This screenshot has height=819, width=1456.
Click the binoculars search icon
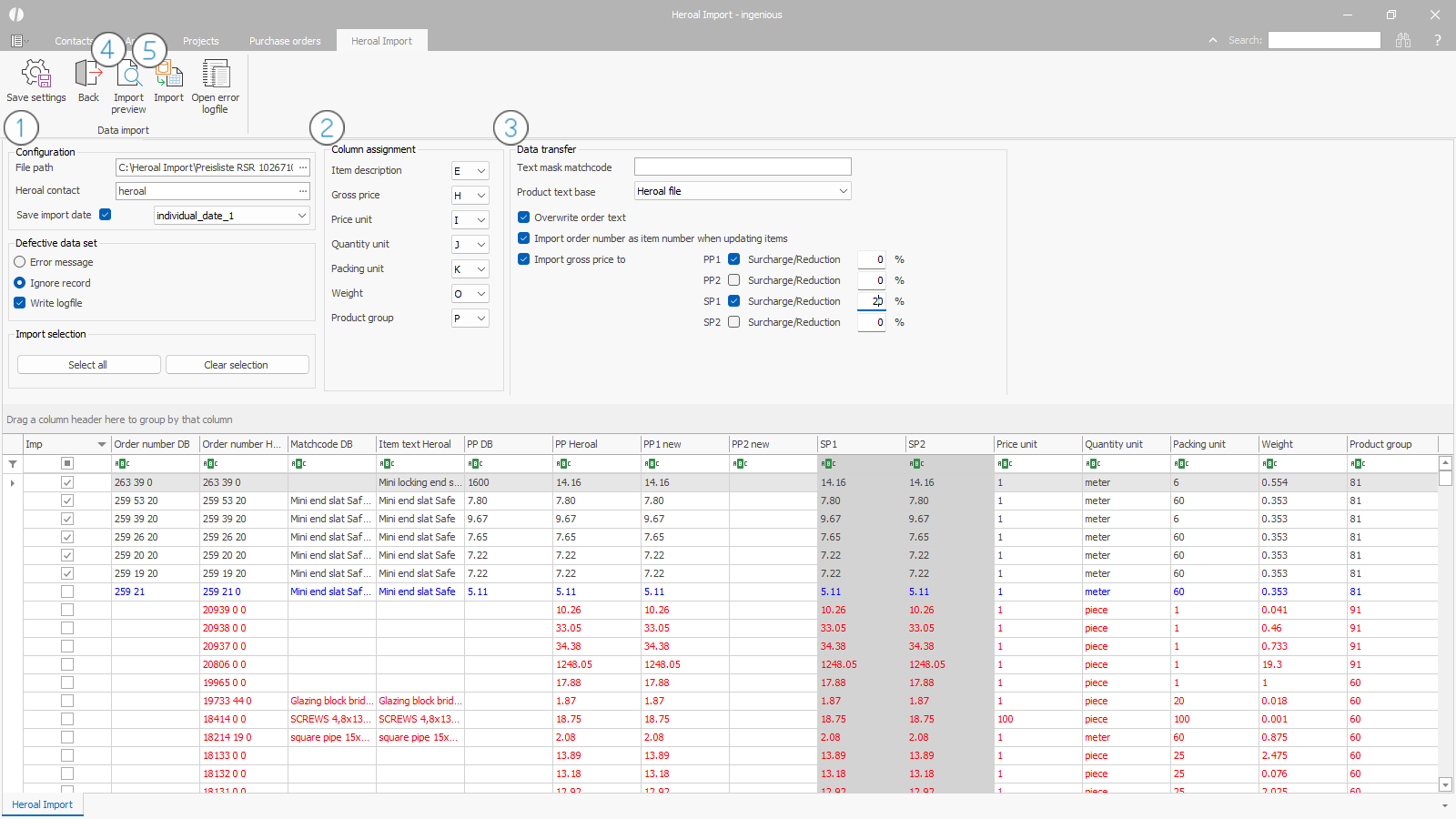click(x=1403, y=40)
